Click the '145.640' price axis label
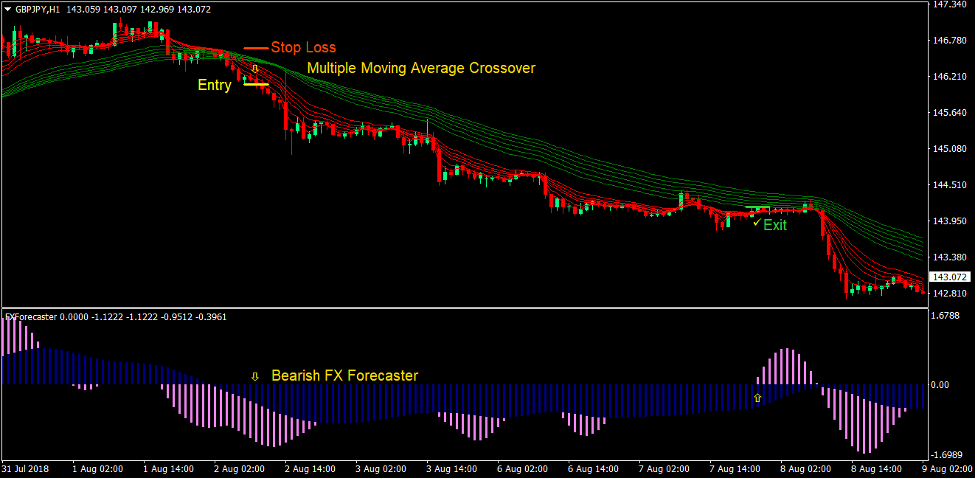 [949, 113]
